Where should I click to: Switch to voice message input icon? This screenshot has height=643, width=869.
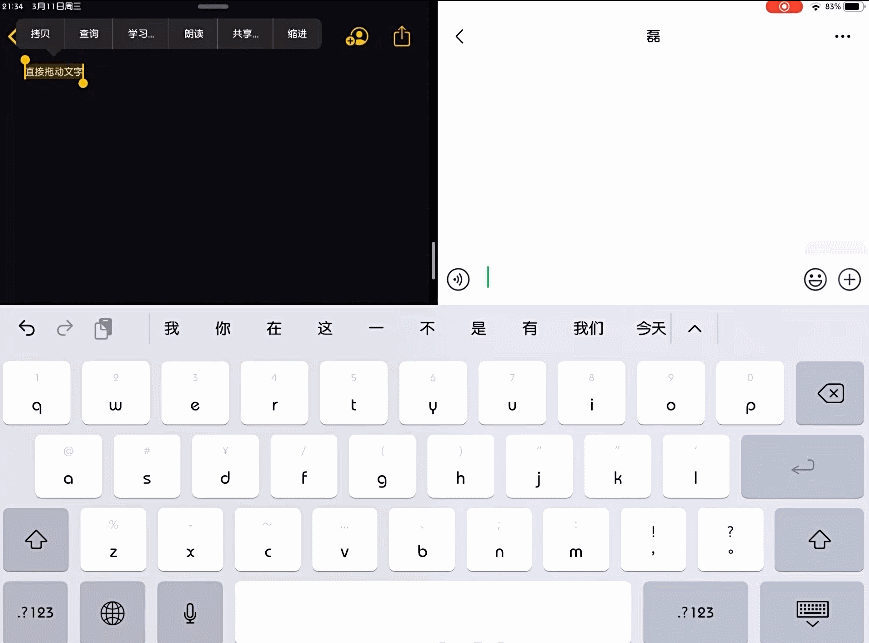pyautogui.click(x=459, y=279)
